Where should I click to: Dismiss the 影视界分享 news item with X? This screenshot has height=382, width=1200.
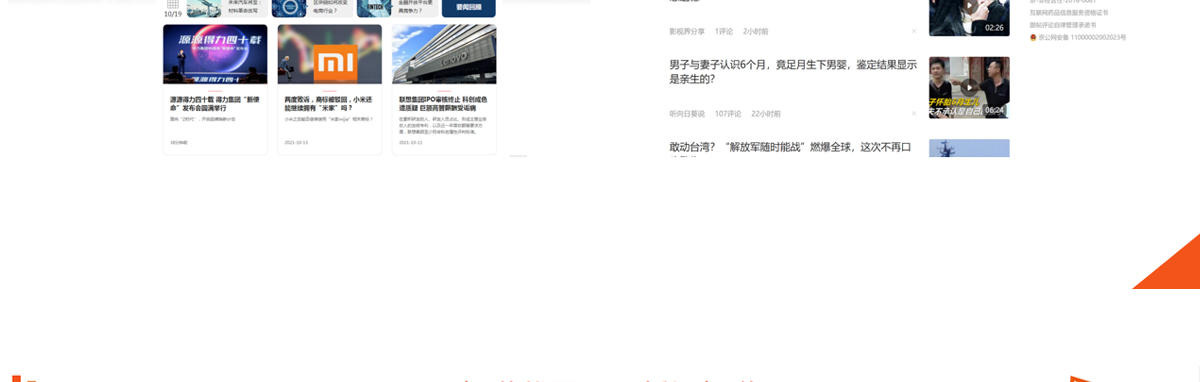click(x=913, y=31)
